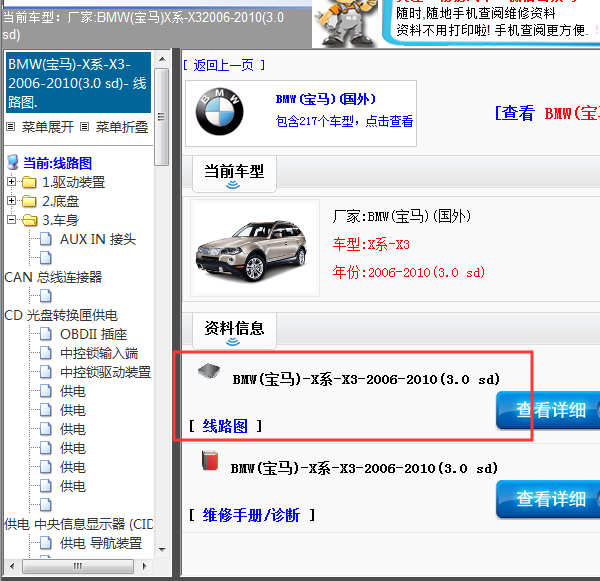
Task: Click the open 3.车身 folder icon
Action: (x=29, y=220)
